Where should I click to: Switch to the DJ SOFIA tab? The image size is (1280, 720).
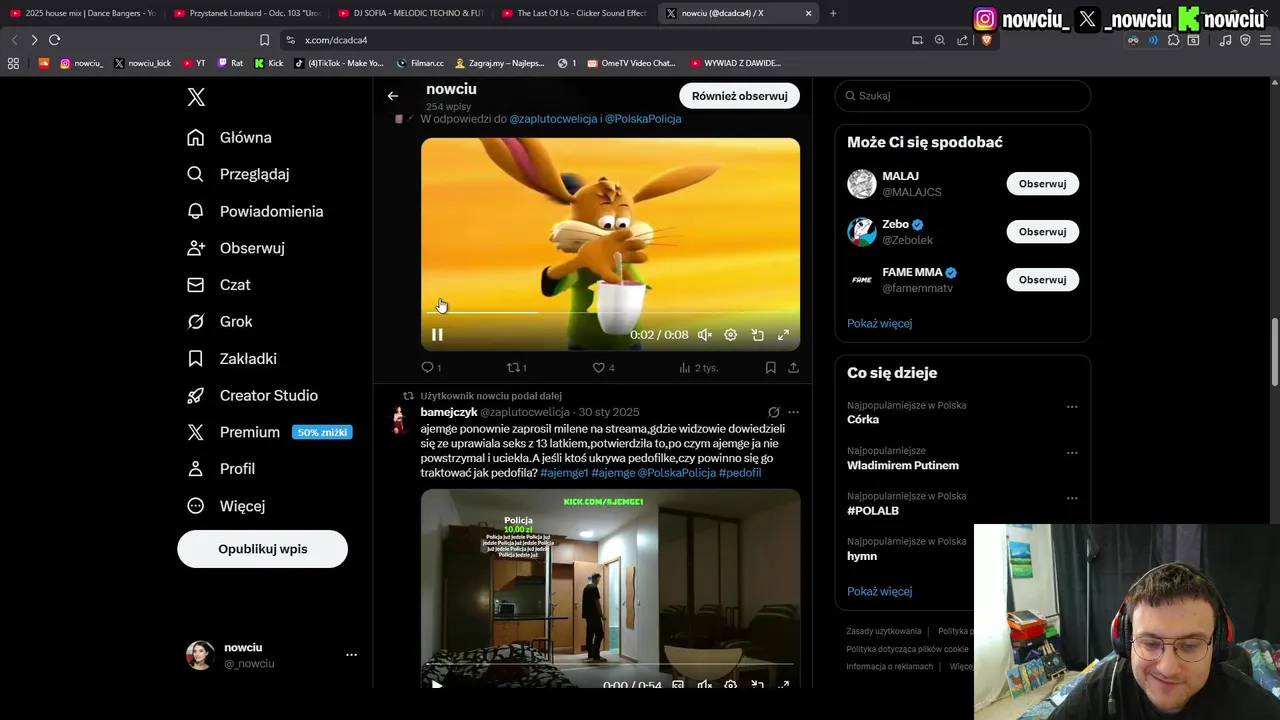[x=410, y=13]
